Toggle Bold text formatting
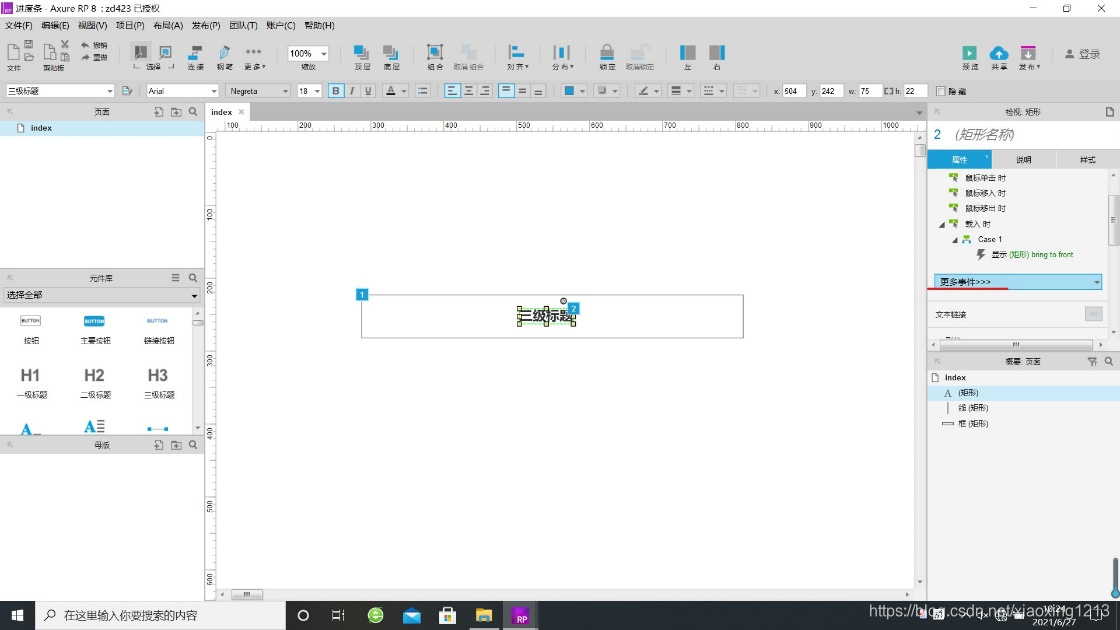The image size is (1120, 630). pyautogui.click(x=336, y=91)
